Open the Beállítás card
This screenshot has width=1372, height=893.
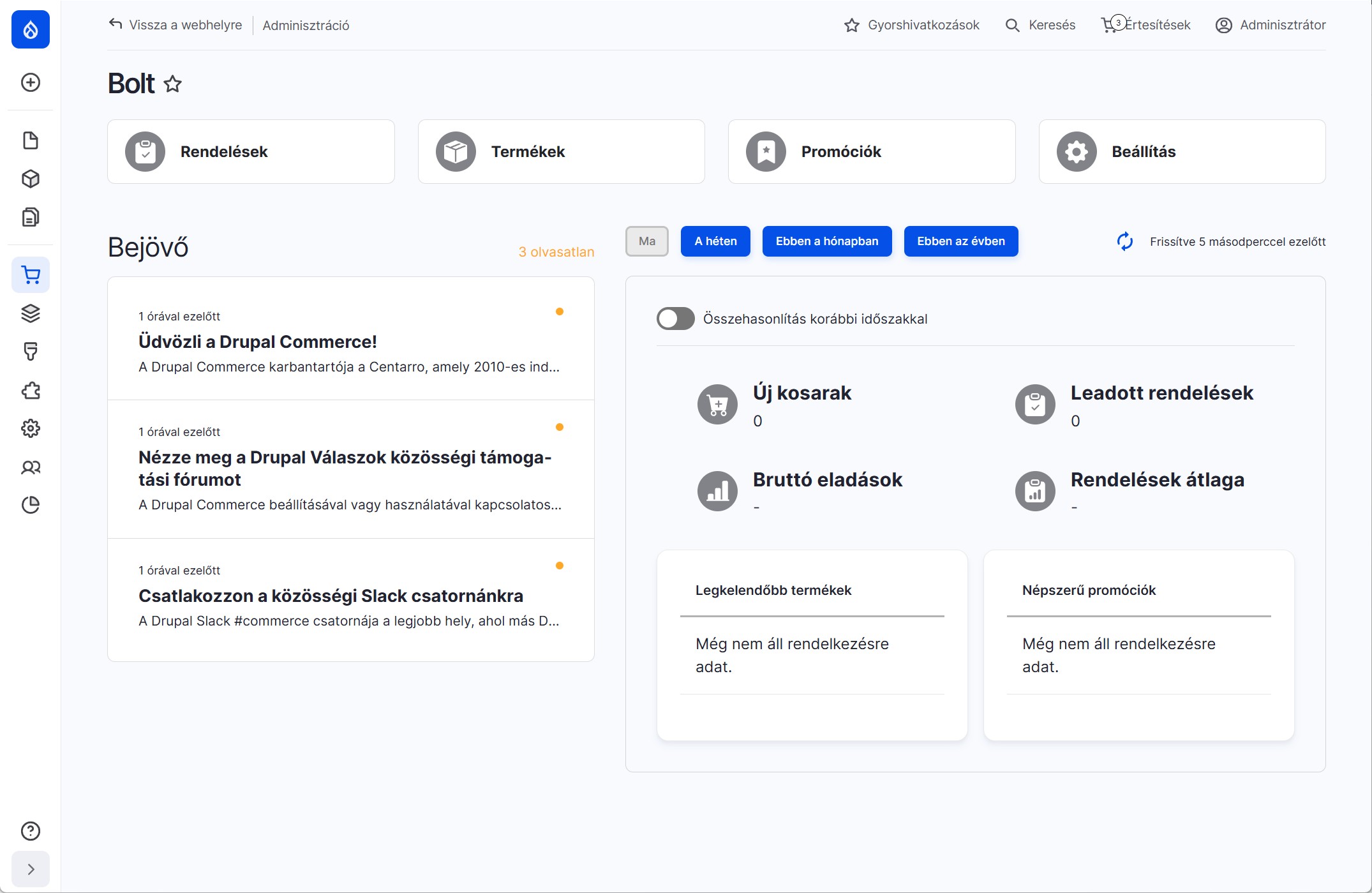(x=1182, y=152)
